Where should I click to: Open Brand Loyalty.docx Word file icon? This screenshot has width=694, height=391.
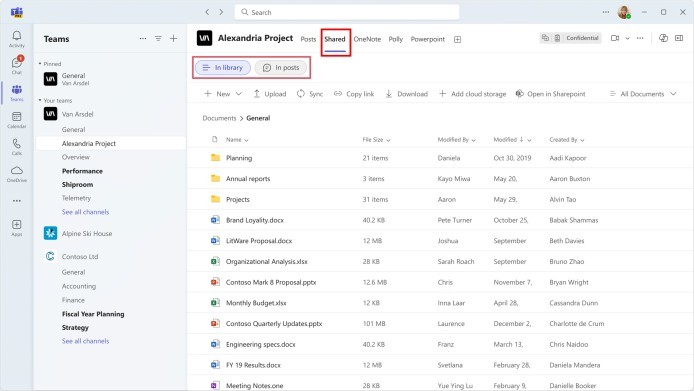pyautogui.click(x=215, y=220)
